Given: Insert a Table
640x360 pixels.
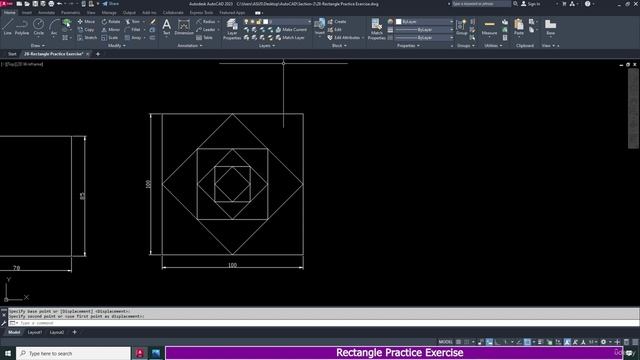Looking at the screenshot, I should (x=204, y=38).
